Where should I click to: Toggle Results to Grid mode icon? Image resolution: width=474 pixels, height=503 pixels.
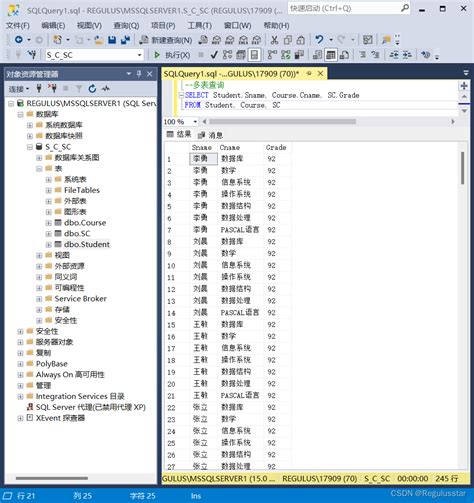click(x=331, y=55)
